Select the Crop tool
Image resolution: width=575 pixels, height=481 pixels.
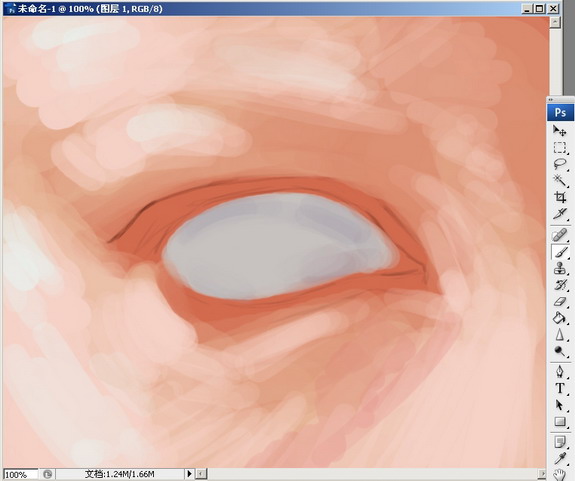560,197
